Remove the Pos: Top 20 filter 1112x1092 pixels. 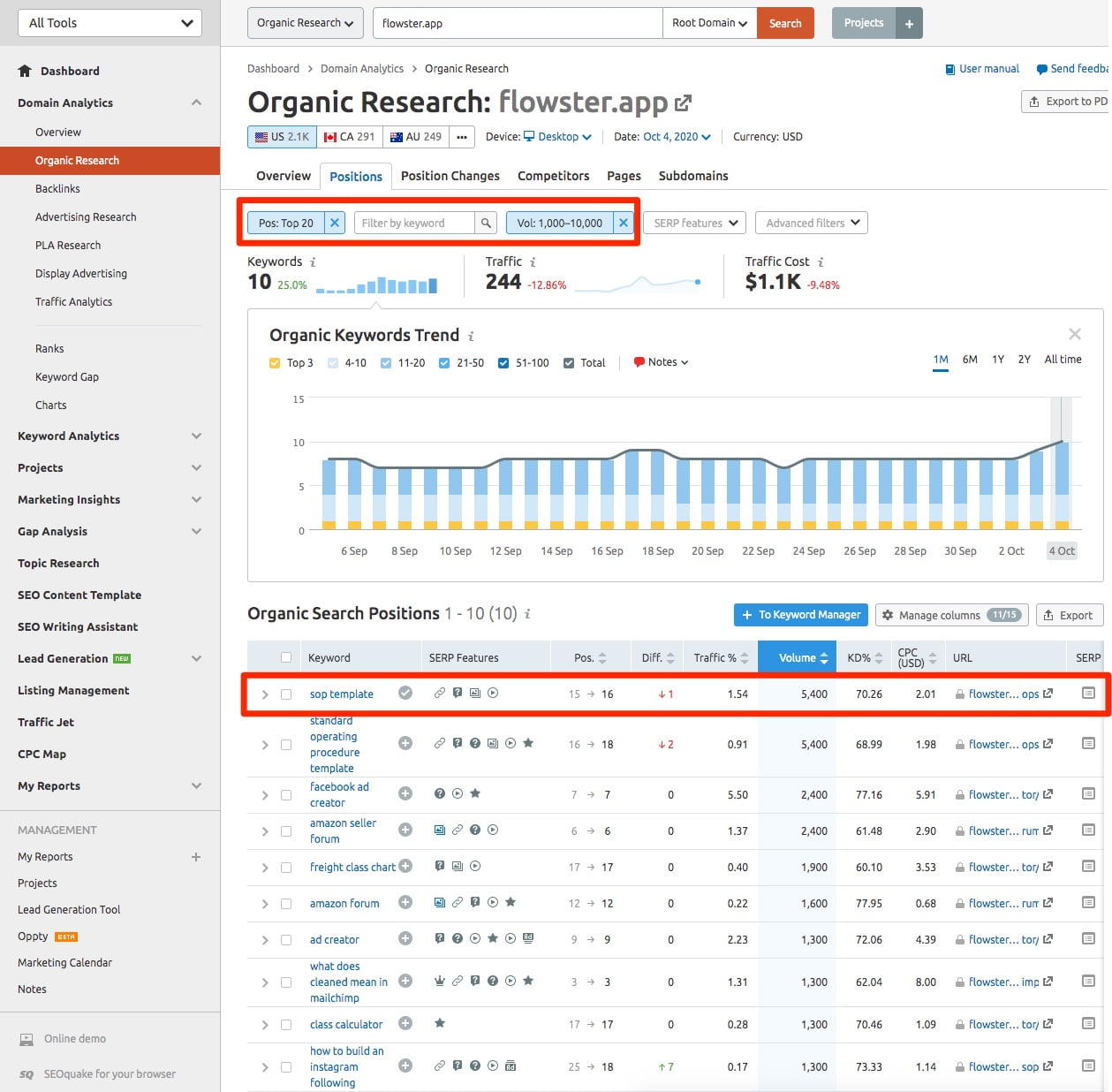click(x=335, y=223)
